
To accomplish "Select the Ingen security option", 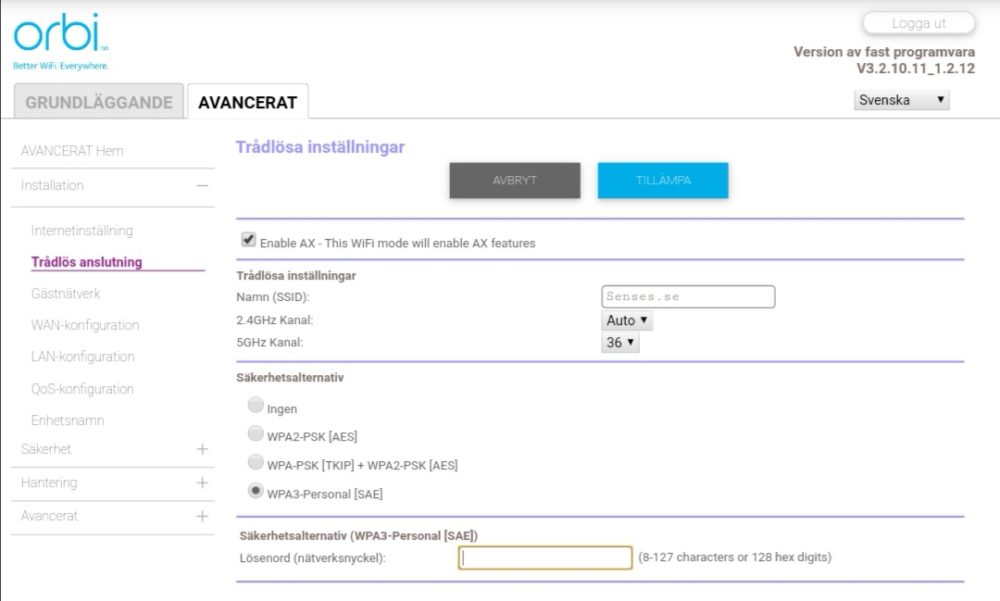I will pyautogui.click(x=256, y=406).
